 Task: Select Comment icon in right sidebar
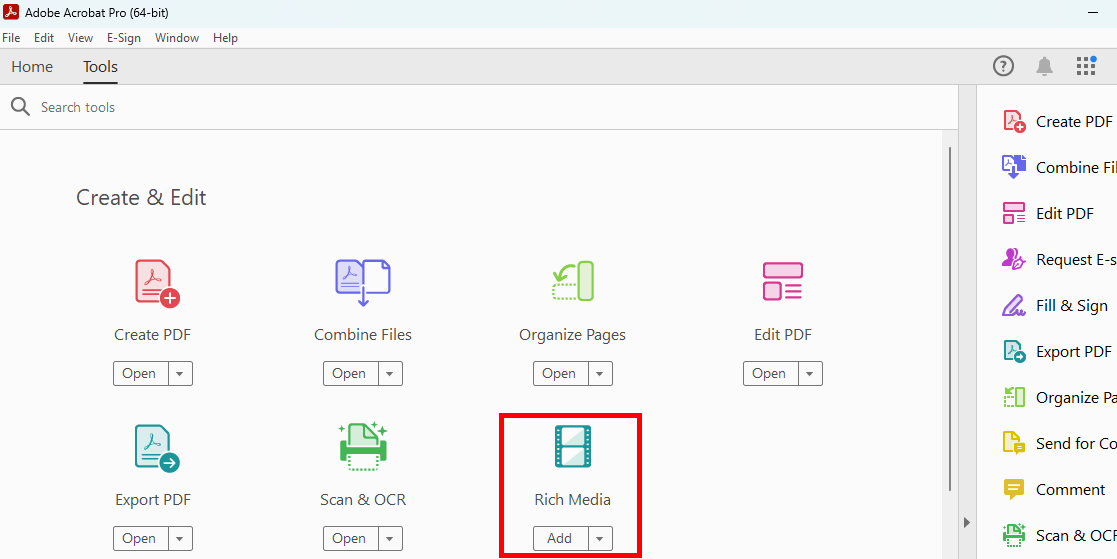tap(1014, 489)
